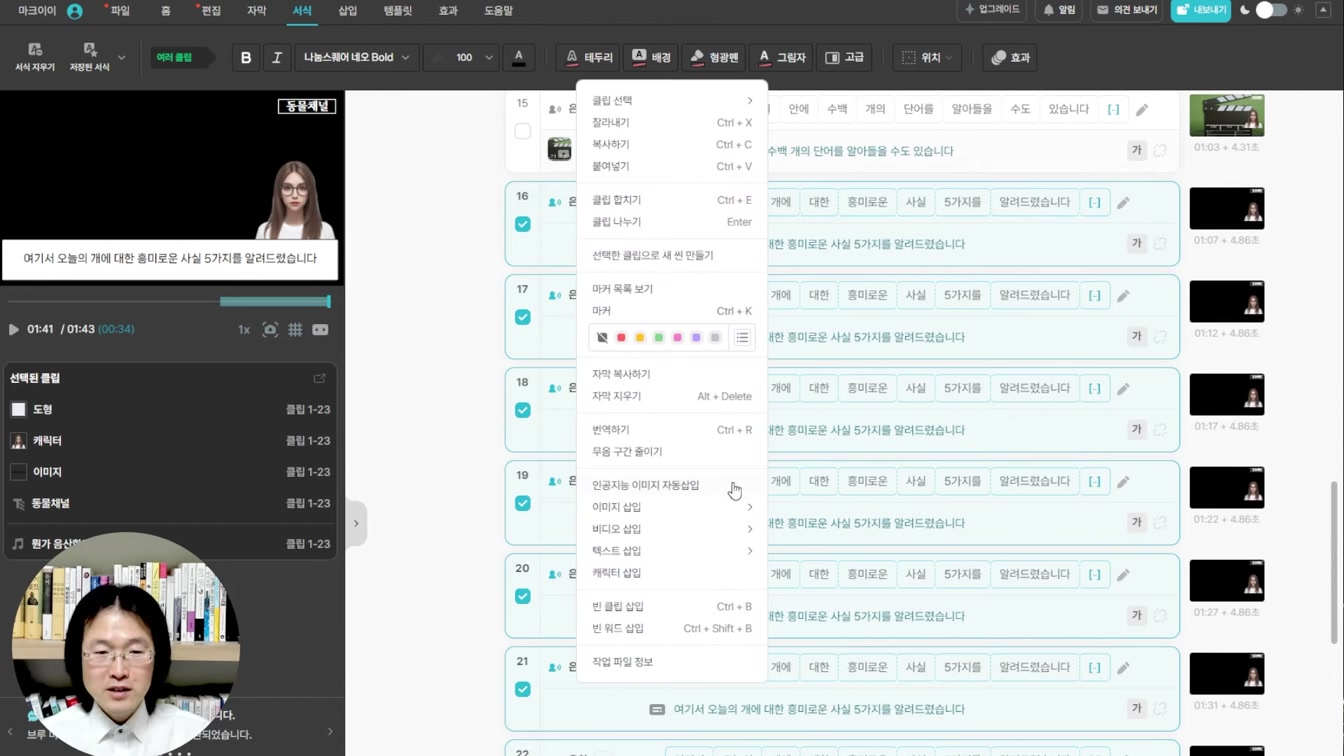The height and width of the screenshot is (756, 1344).
Task: Select the 동물채널 text layer row
Action: 169,503
